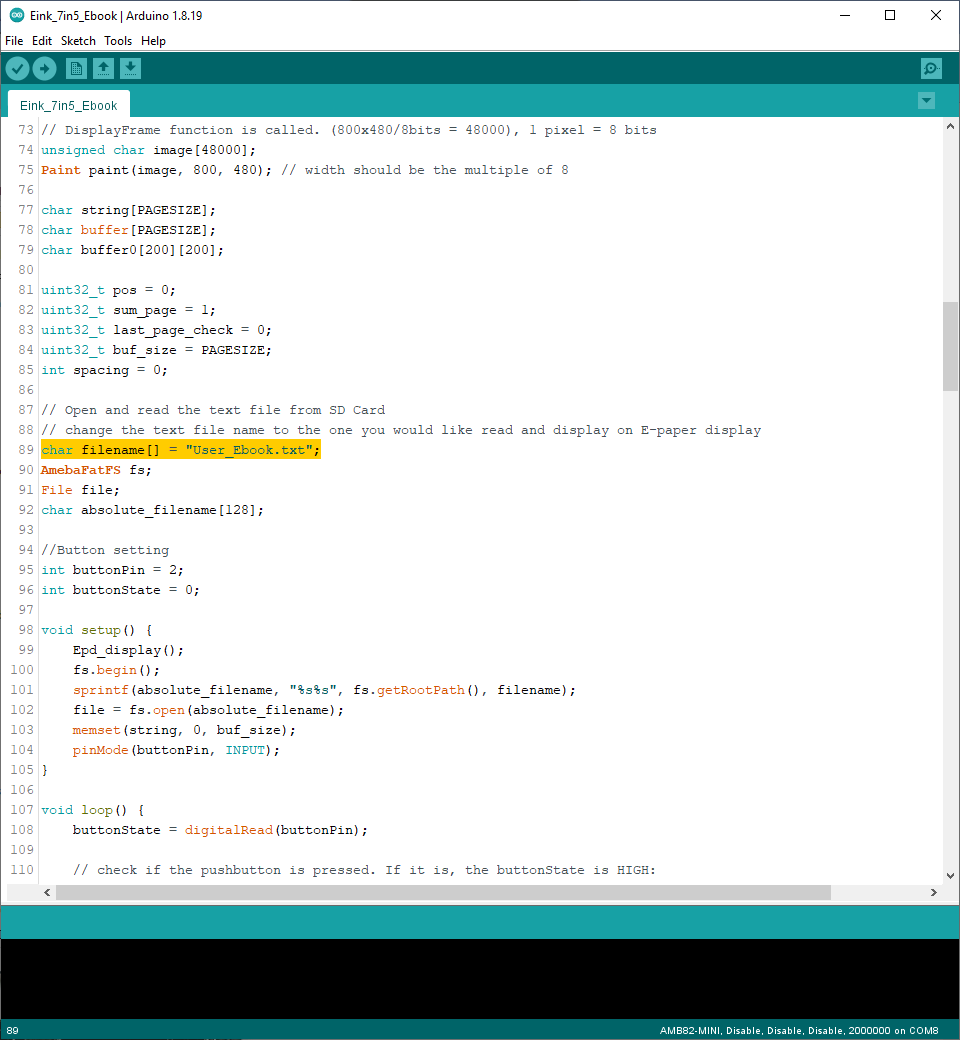Select the Eink_7in5_Ebook tab
This screenshot has width=960, height=1040.
pos(68,105)
